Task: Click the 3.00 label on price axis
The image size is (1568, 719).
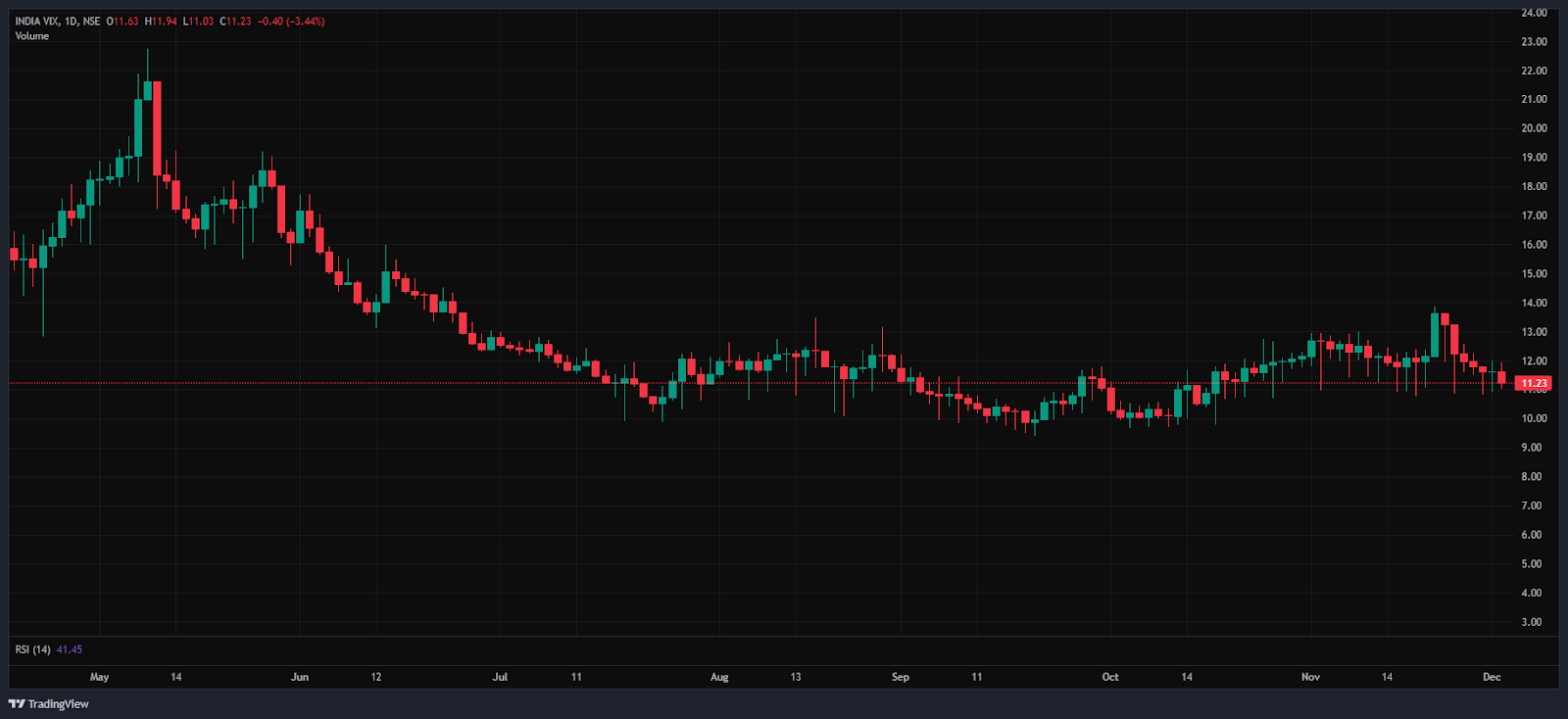Action: [x=1531, y=622]
